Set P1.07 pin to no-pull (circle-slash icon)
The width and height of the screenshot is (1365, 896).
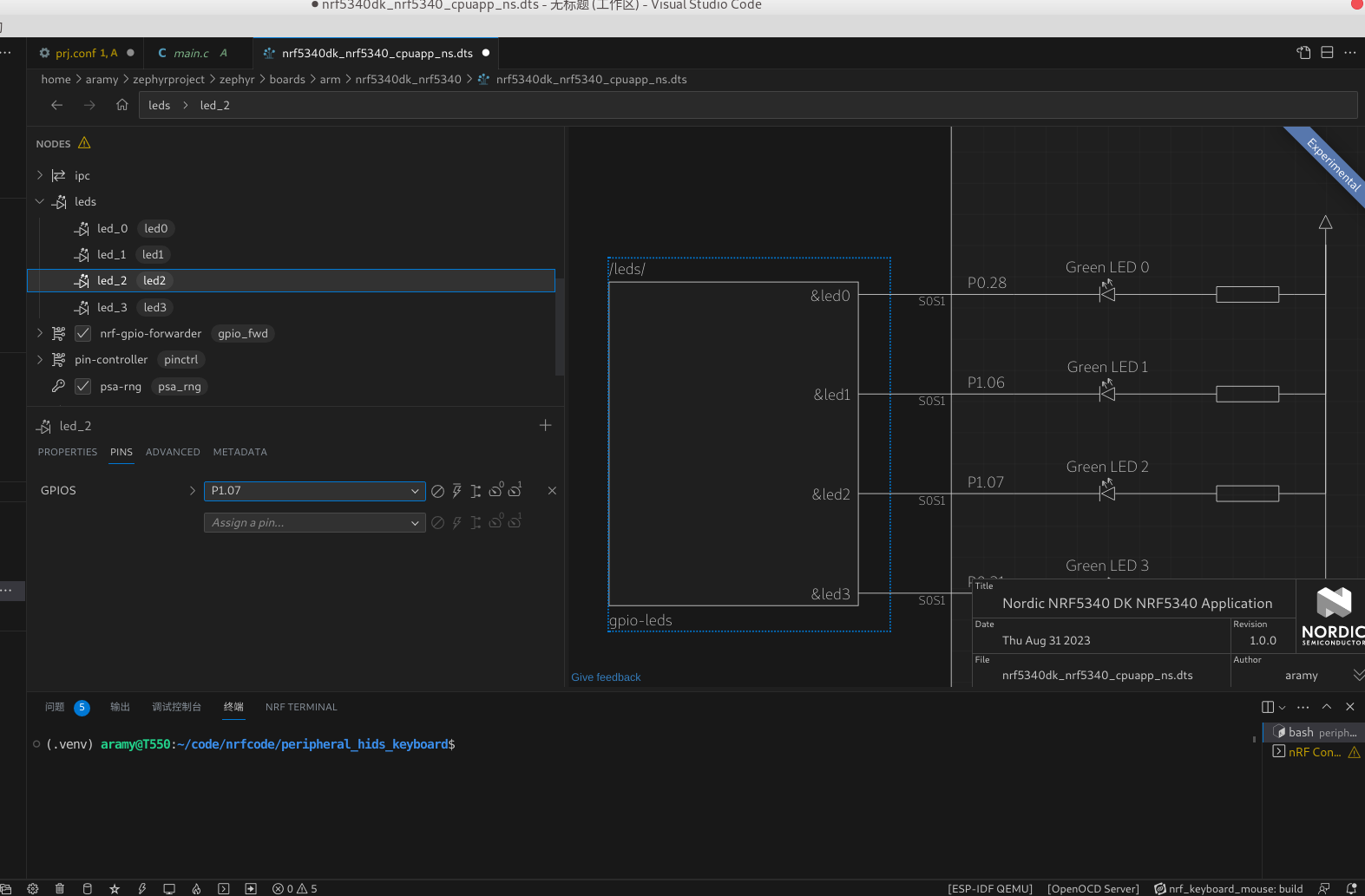pos(438,491)
